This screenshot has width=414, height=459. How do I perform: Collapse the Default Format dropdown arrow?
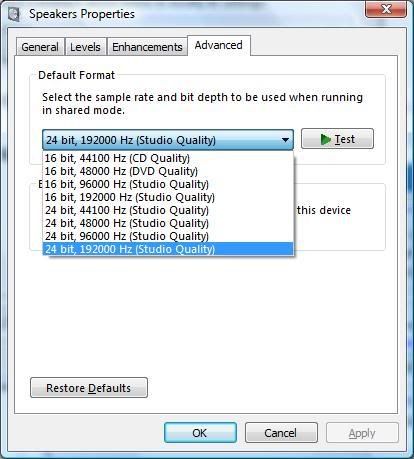click(285, 140)
